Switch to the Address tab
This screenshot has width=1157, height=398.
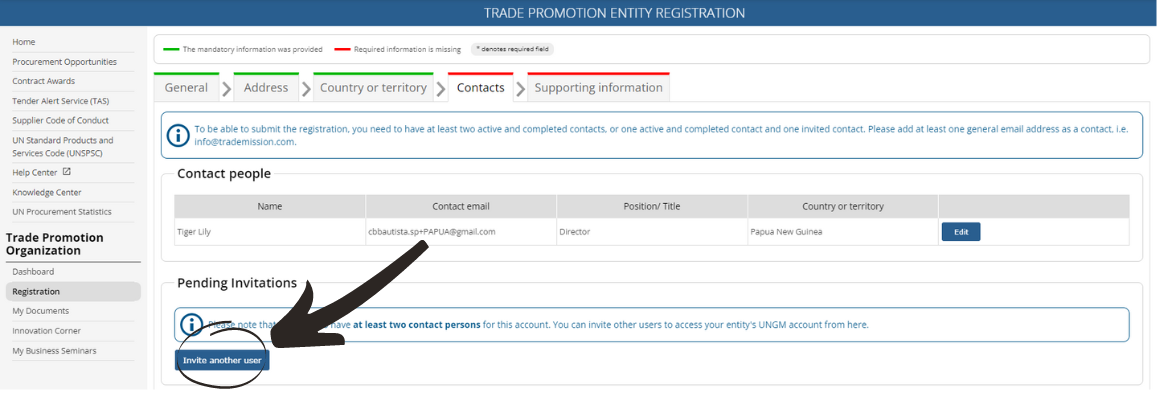pyautogui.click(x=266, y=87)
